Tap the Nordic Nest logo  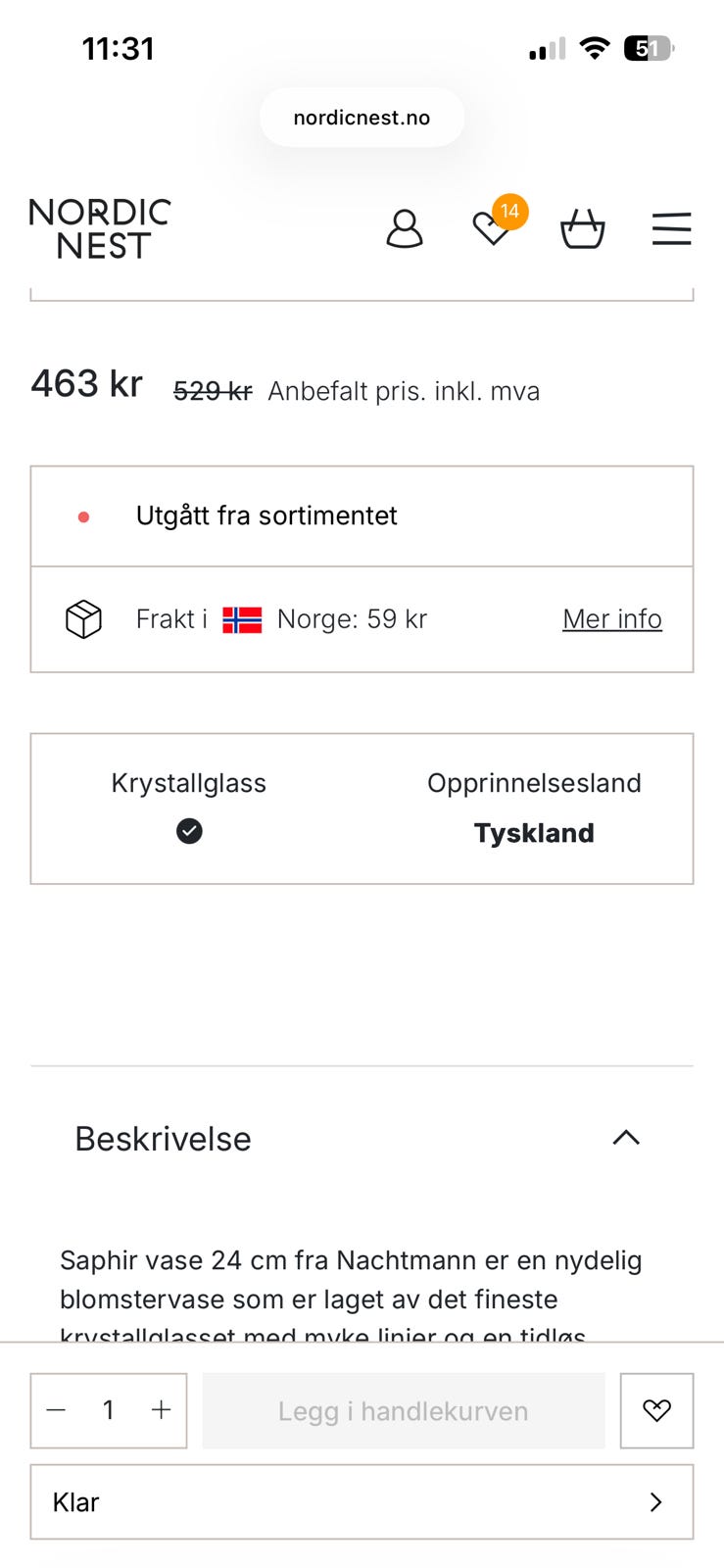click(x=100, y=229)
